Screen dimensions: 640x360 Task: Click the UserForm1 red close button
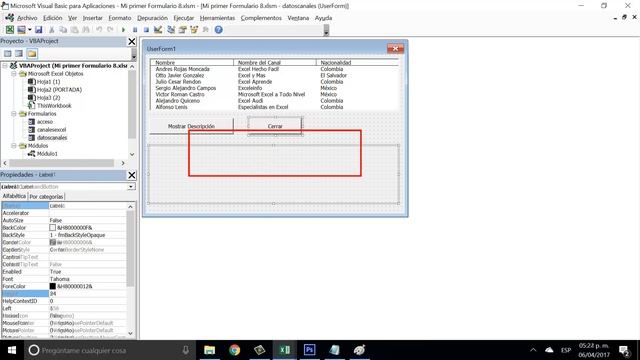point(395,49)
